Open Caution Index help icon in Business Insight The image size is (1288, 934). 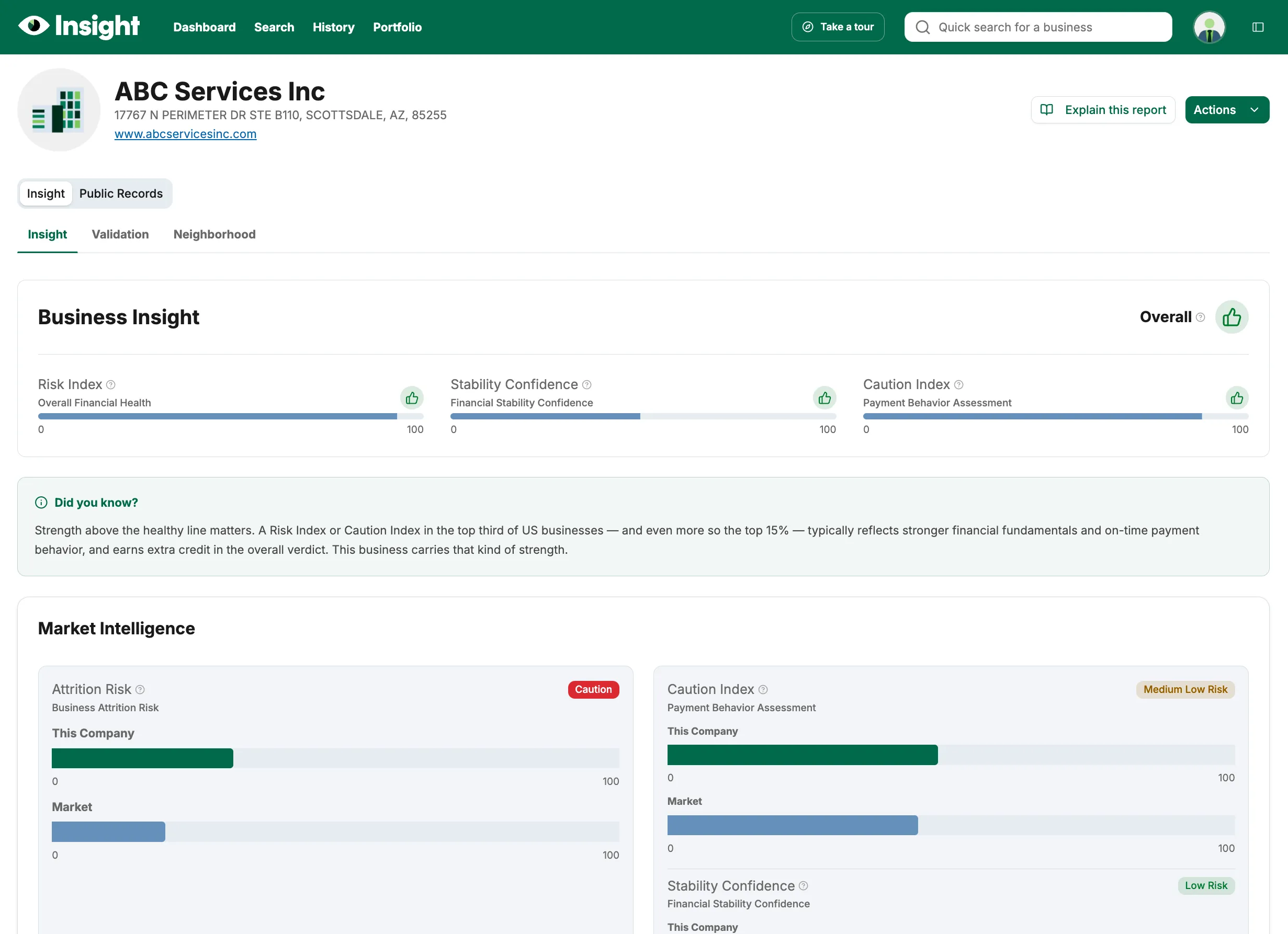959,385
